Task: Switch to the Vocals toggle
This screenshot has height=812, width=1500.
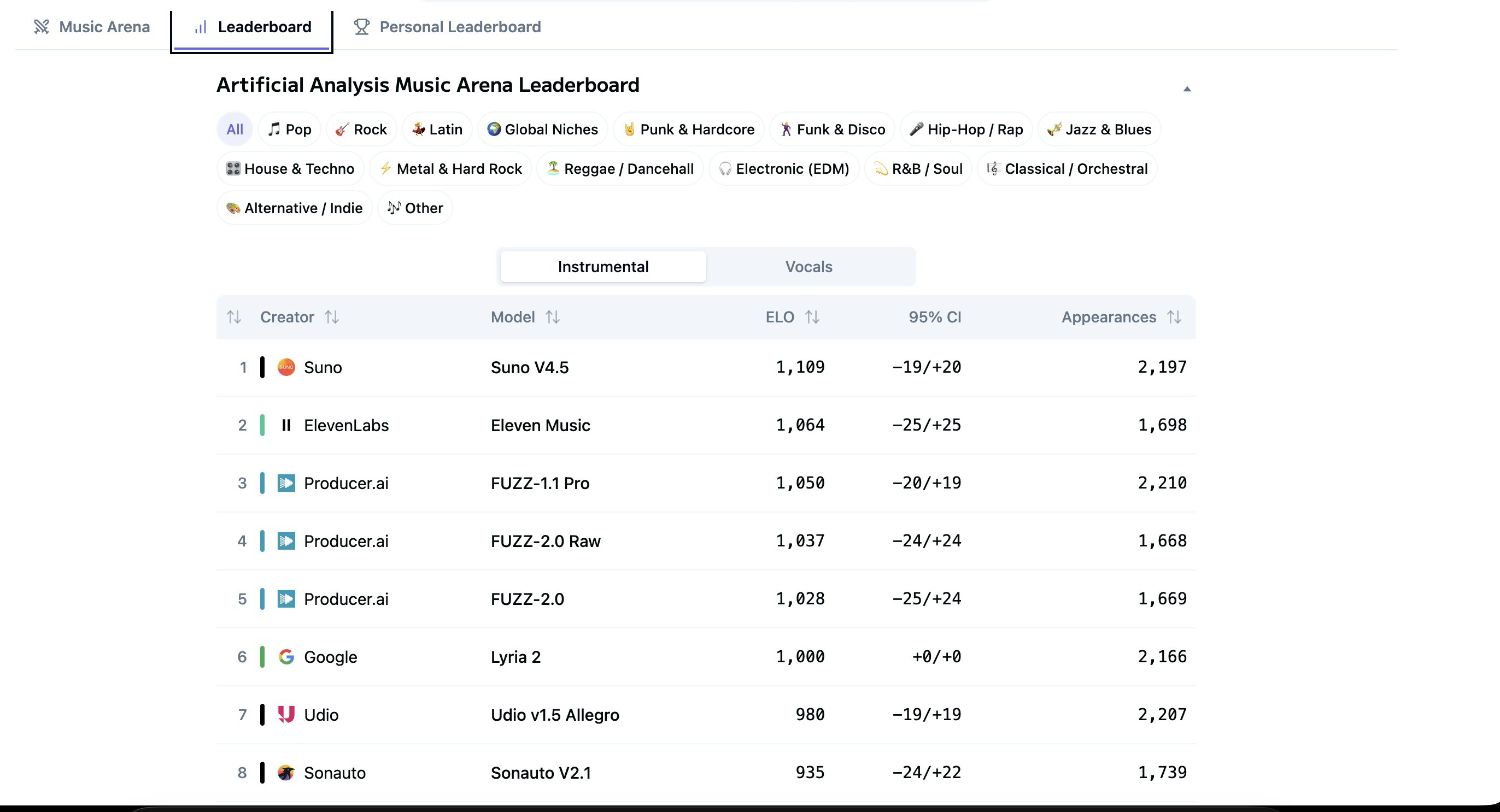Action: (x=808, y=267)
